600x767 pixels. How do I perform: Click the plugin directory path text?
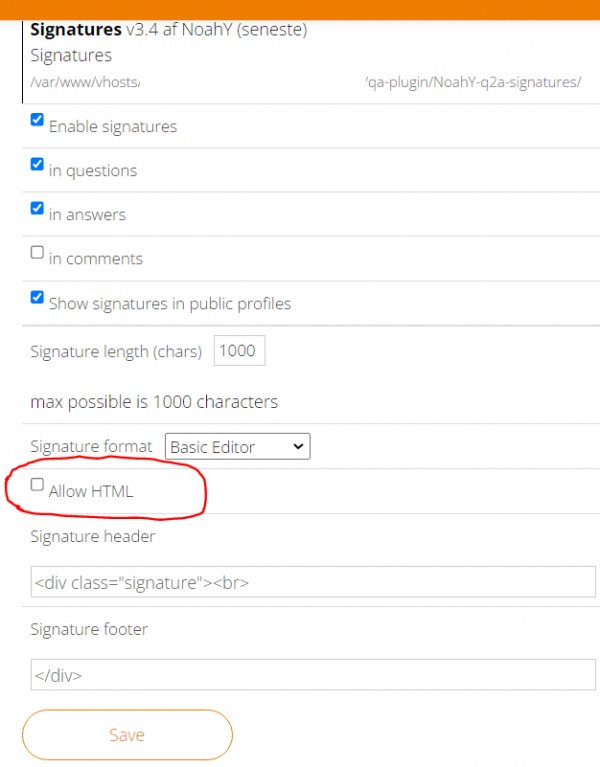pyautogui.click(x=305, y=82)
